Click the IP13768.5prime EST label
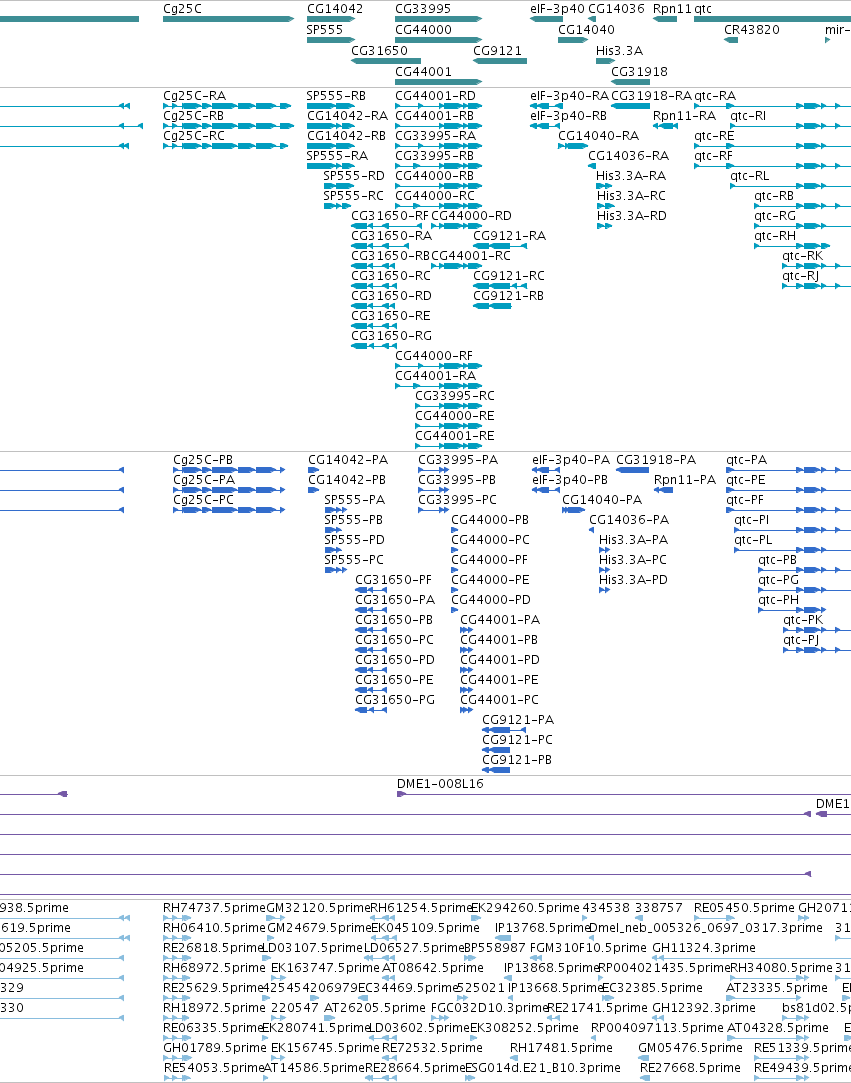Screen dimensions: 851x1083 click(543, 928)
